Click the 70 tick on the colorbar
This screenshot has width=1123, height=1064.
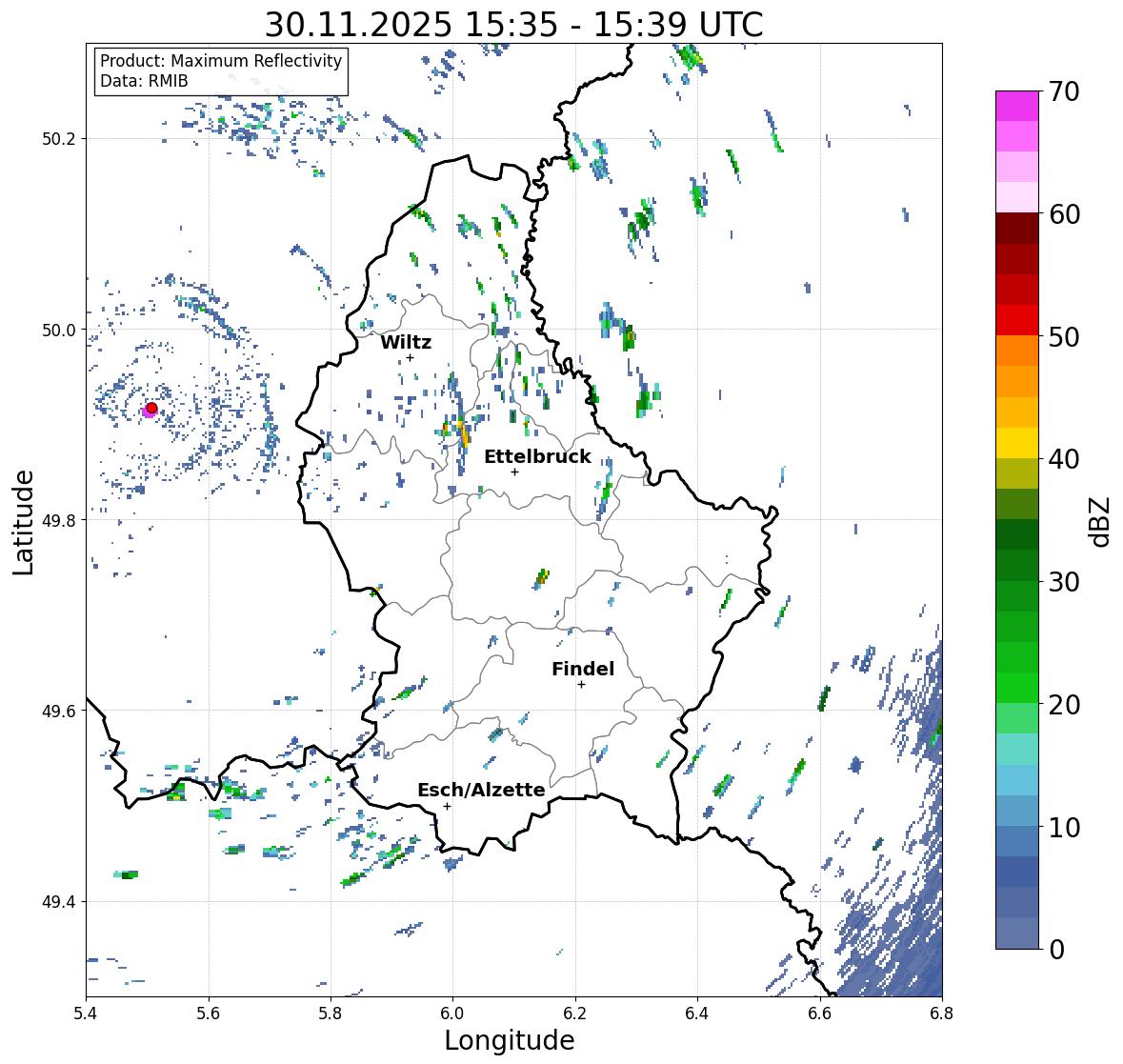(1064, 91)
